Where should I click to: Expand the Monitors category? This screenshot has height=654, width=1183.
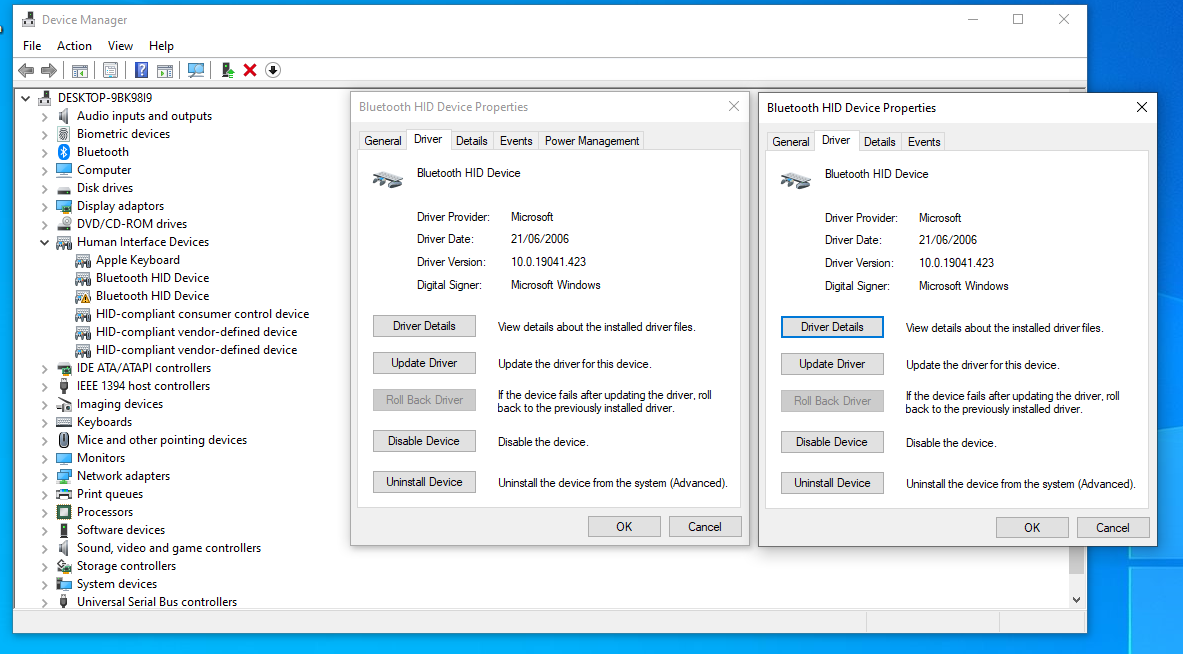coord(45,459)
